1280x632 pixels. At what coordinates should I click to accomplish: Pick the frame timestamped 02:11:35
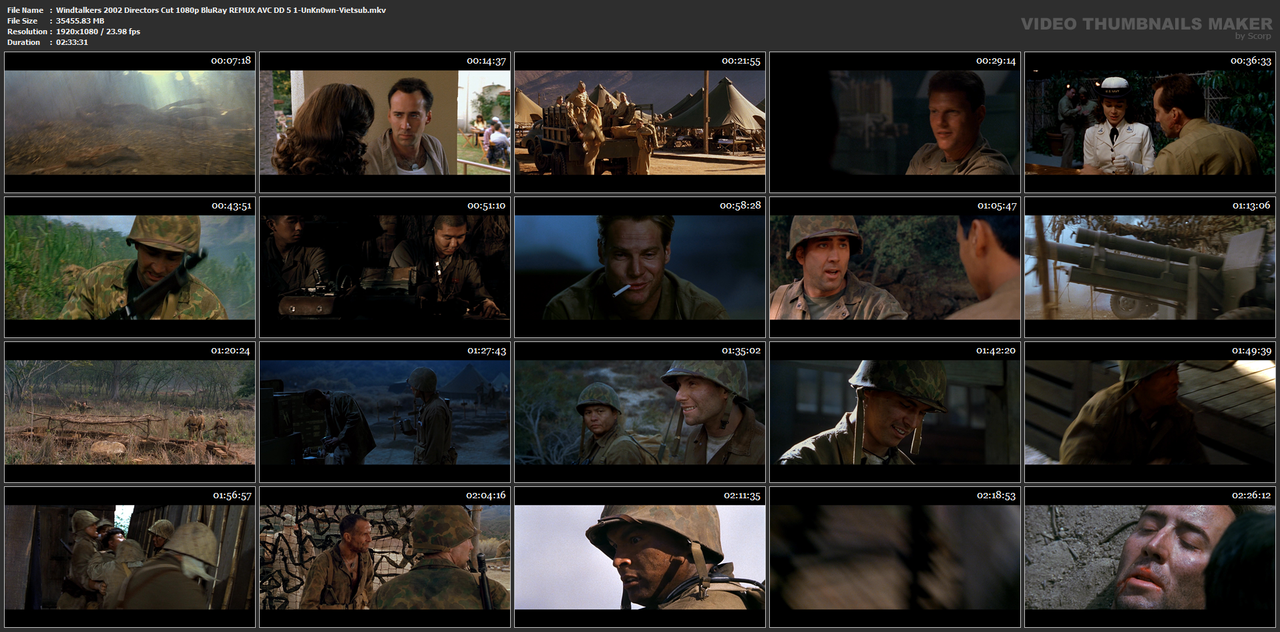coord(640,557)
